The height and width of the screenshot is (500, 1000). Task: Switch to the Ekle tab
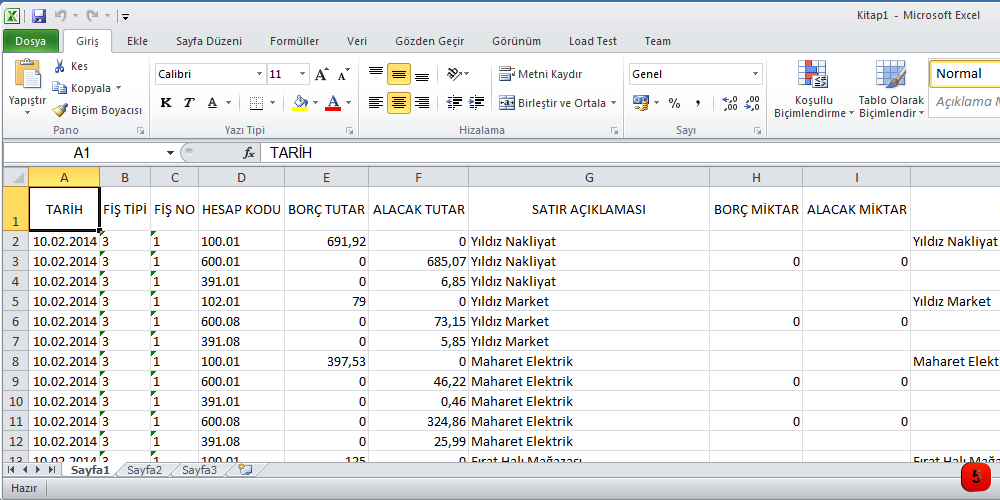click(x=137, y=41)
